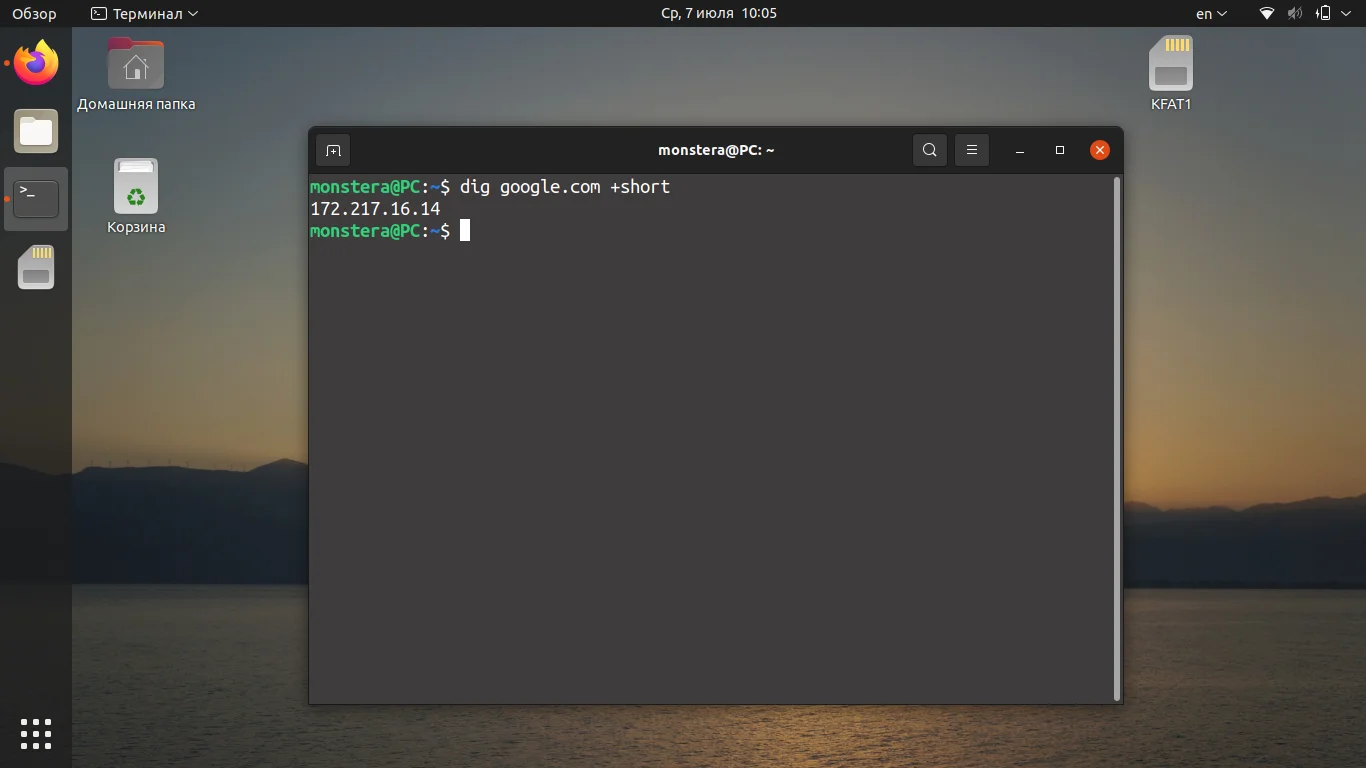Click the monstera@PC: ~ window title
The width and height of the screenshot is (1366, 768).
tap(716, 150)
